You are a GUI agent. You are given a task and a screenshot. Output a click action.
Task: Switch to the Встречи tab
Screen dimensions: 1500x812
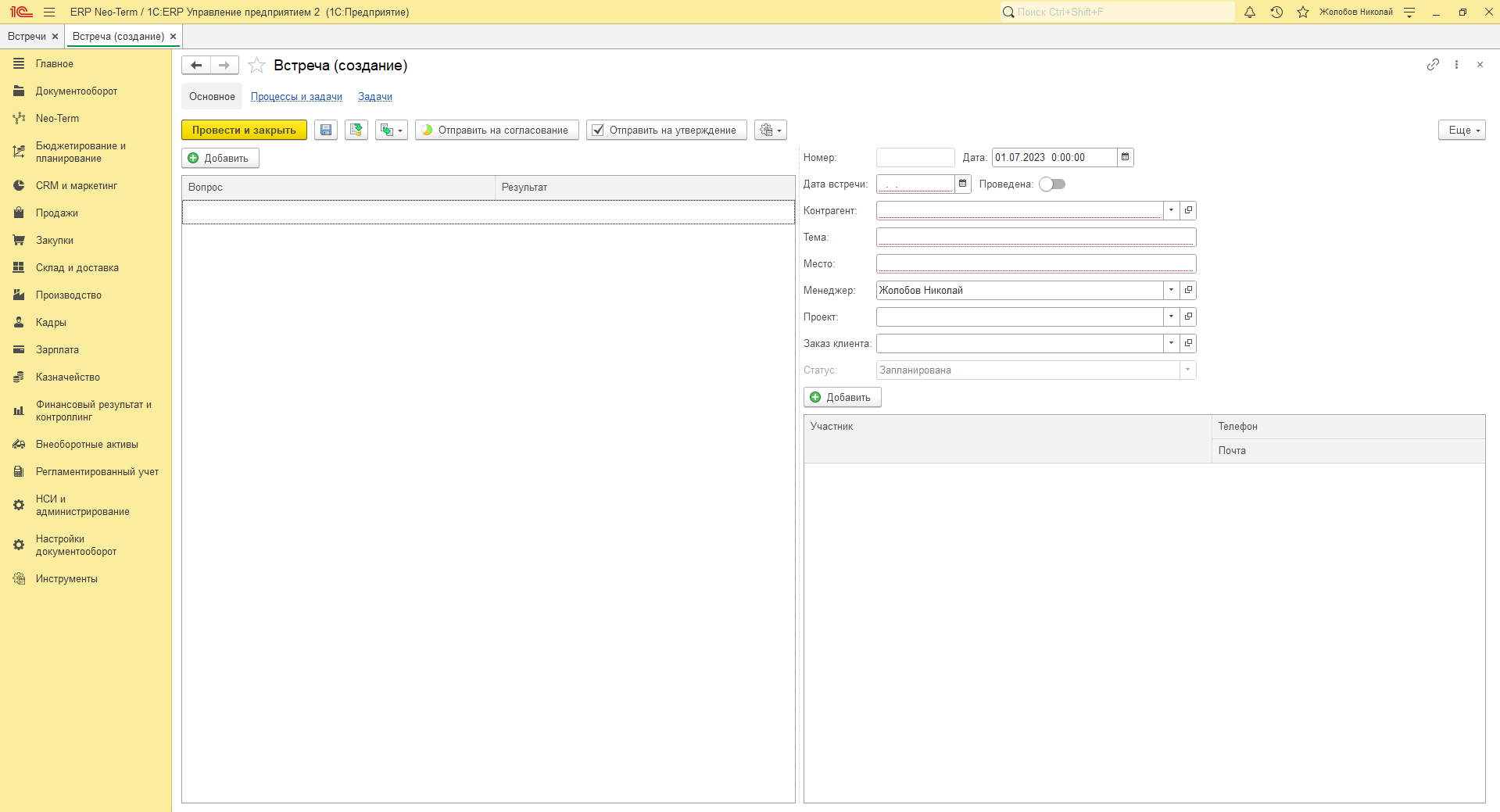[x=27, y=37]
